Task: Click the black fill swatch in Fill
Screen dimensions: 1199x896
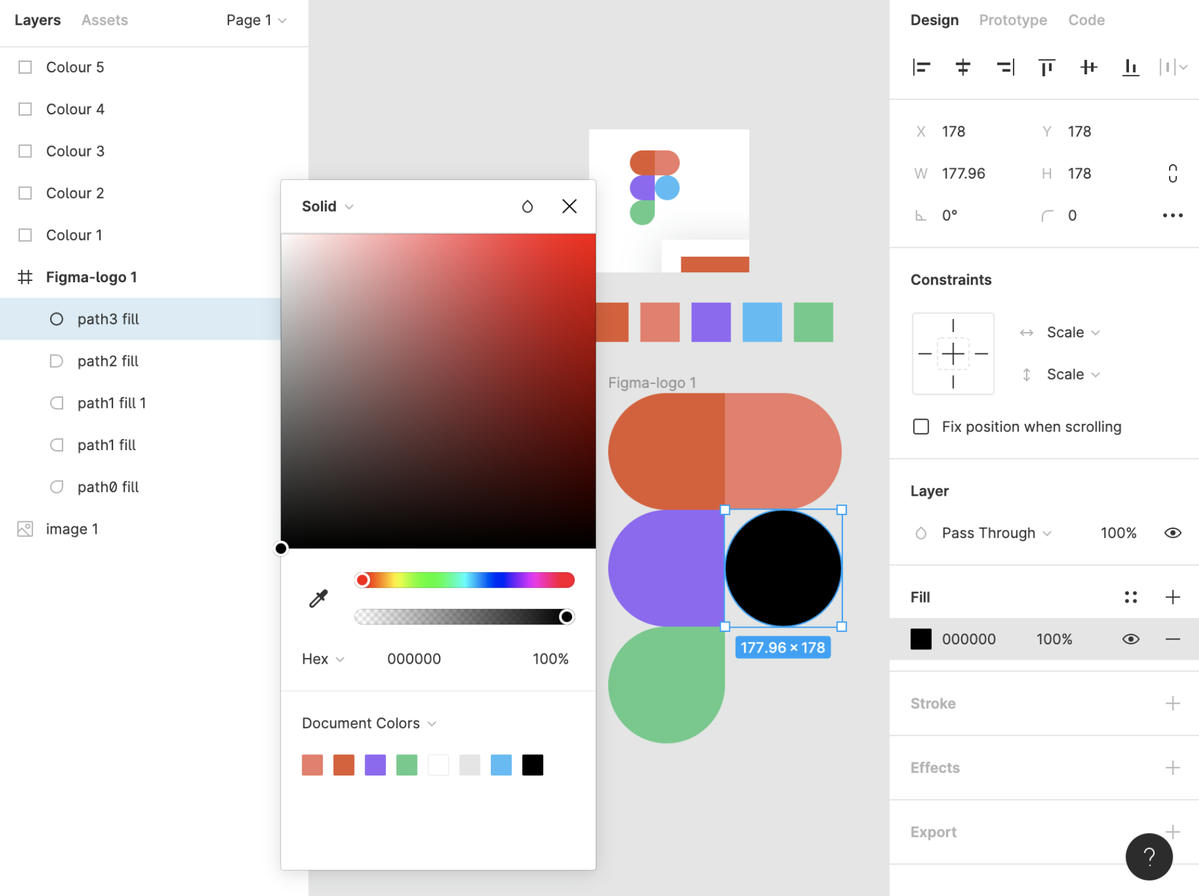Action: [921, 639]
